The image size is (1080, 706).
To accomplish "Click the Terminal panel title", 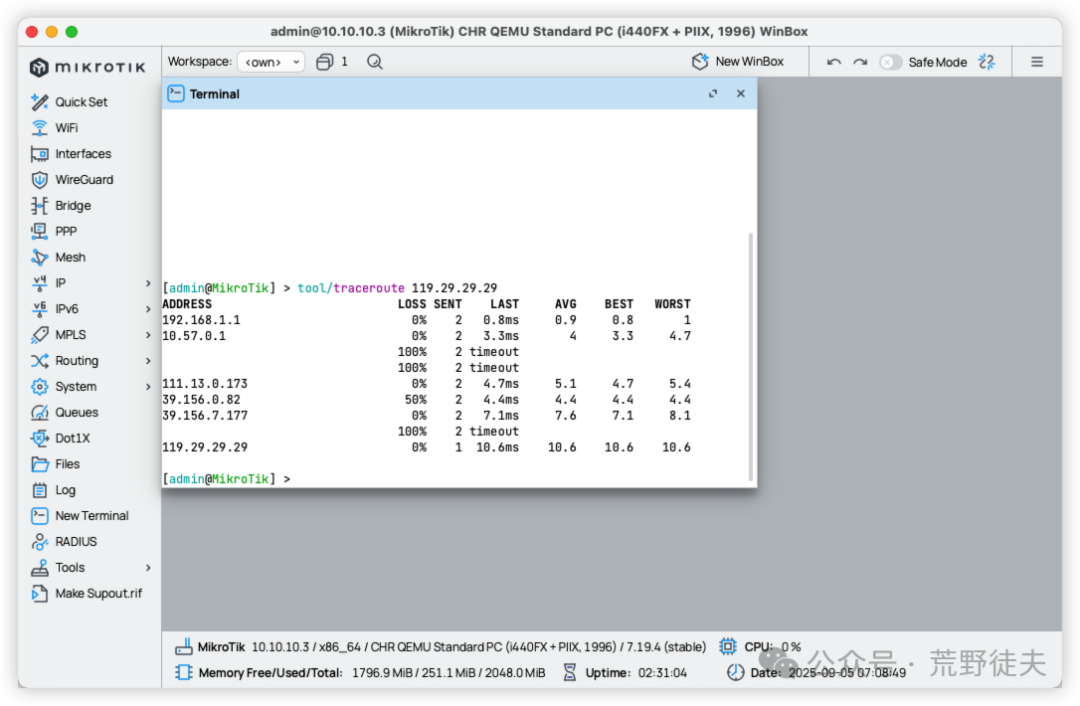I will point(214,94).
